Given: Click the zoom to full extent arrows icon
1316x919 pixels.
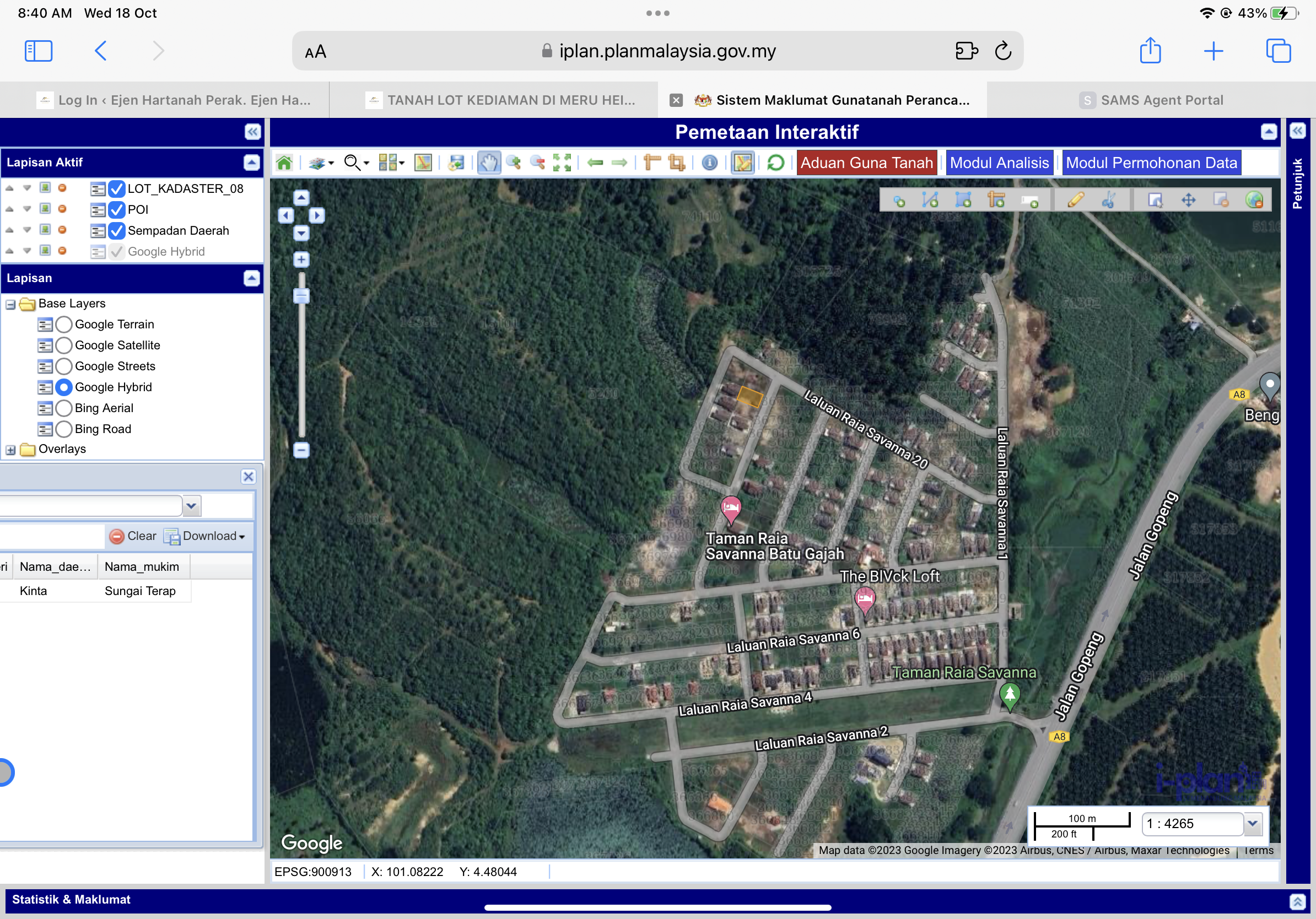Looking at the screenshot, I should pos(562,163).
